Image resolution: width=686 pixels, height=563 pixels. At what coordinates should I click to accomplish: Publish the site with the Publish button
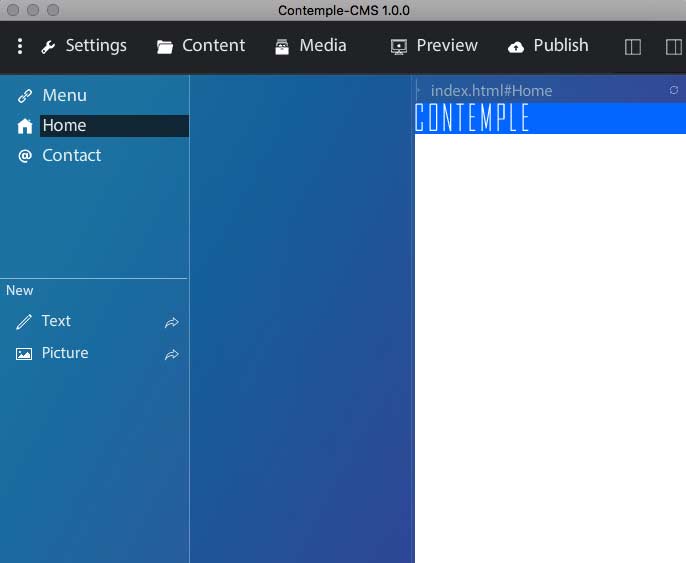[548, 46]
